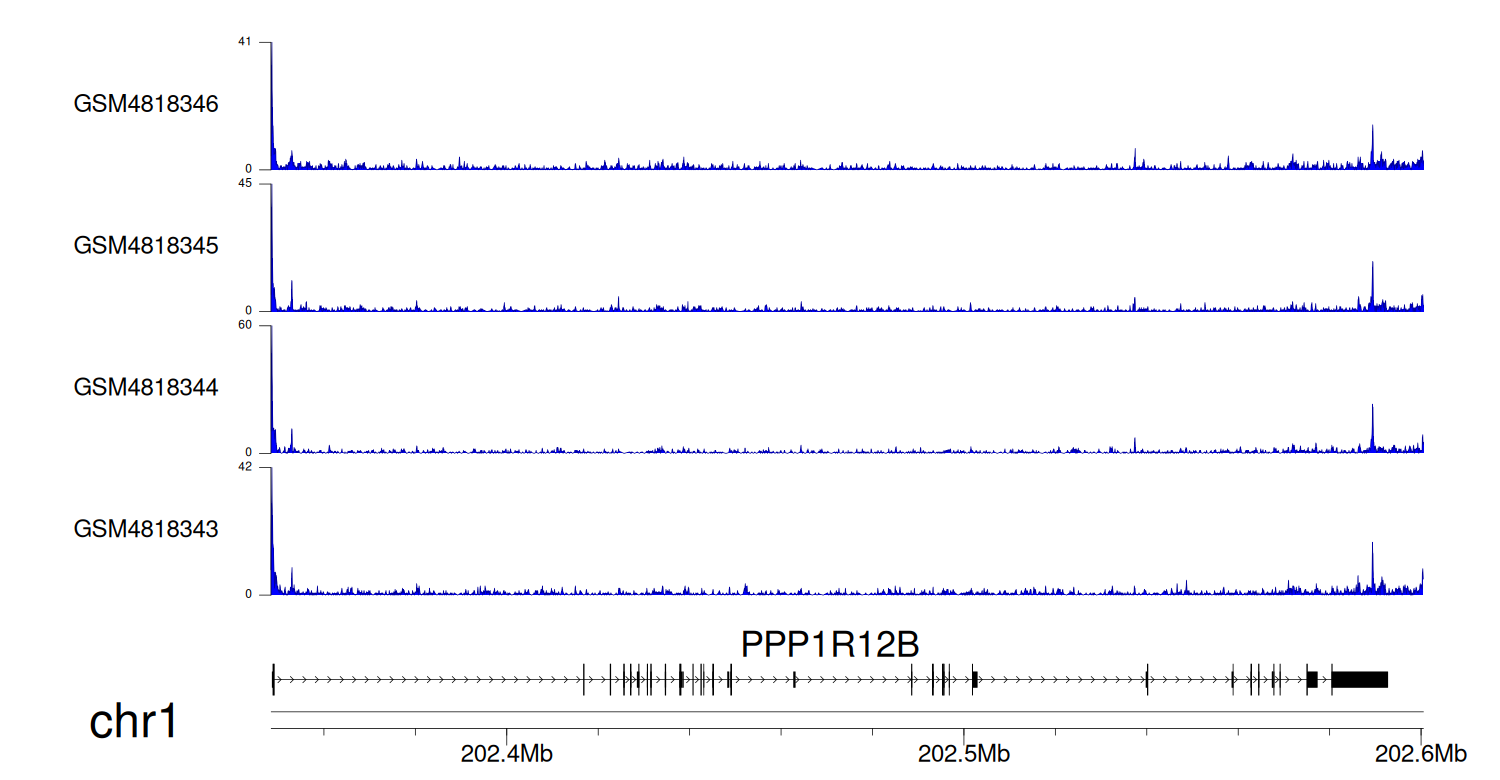The height and width of the screenshot is (780, 1500).
Task: Click the 202.5Mb axis tick label
Action: click(965, 754)
